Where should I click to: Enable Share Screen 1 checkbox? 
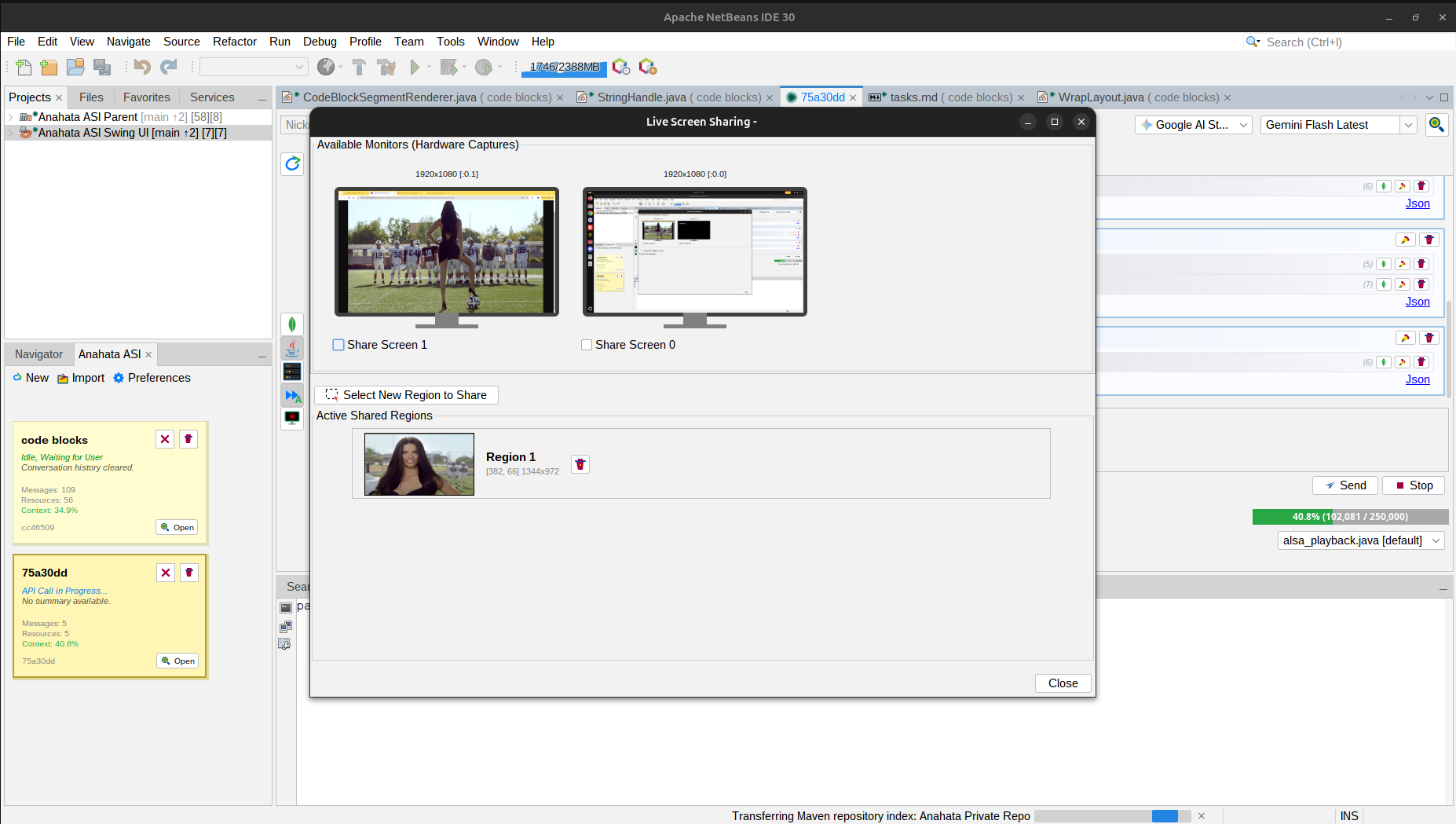click(x=338, y=345)
